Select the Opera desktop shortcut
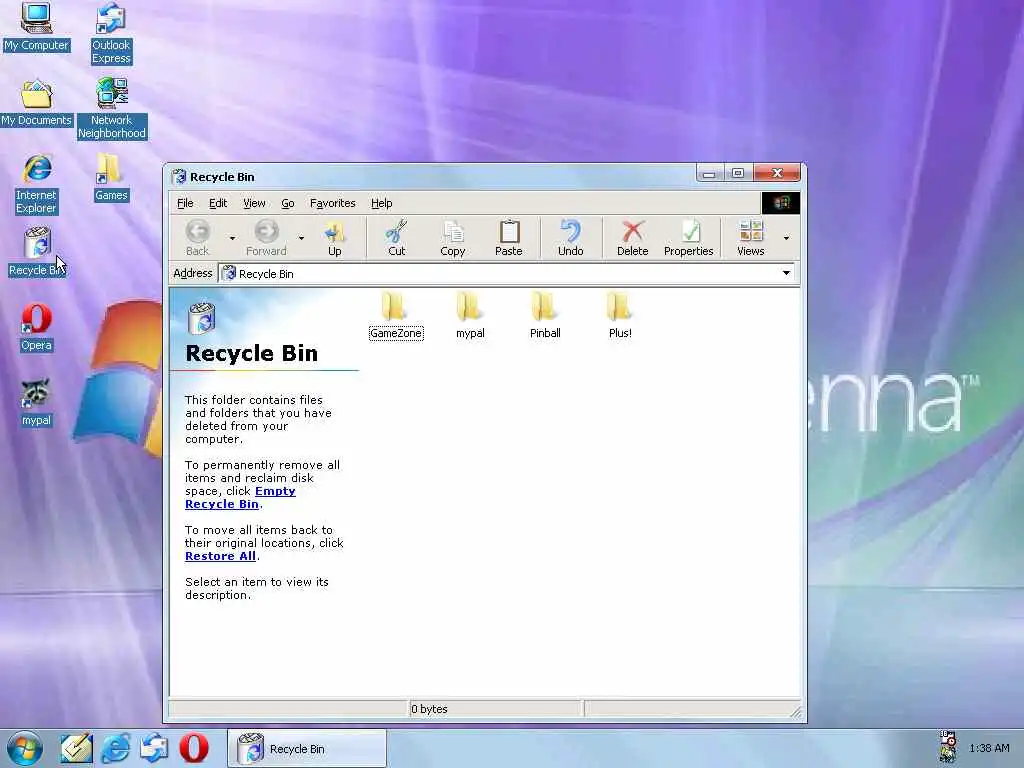Screen dimensions: 1024x768 [x=37, y=328]
